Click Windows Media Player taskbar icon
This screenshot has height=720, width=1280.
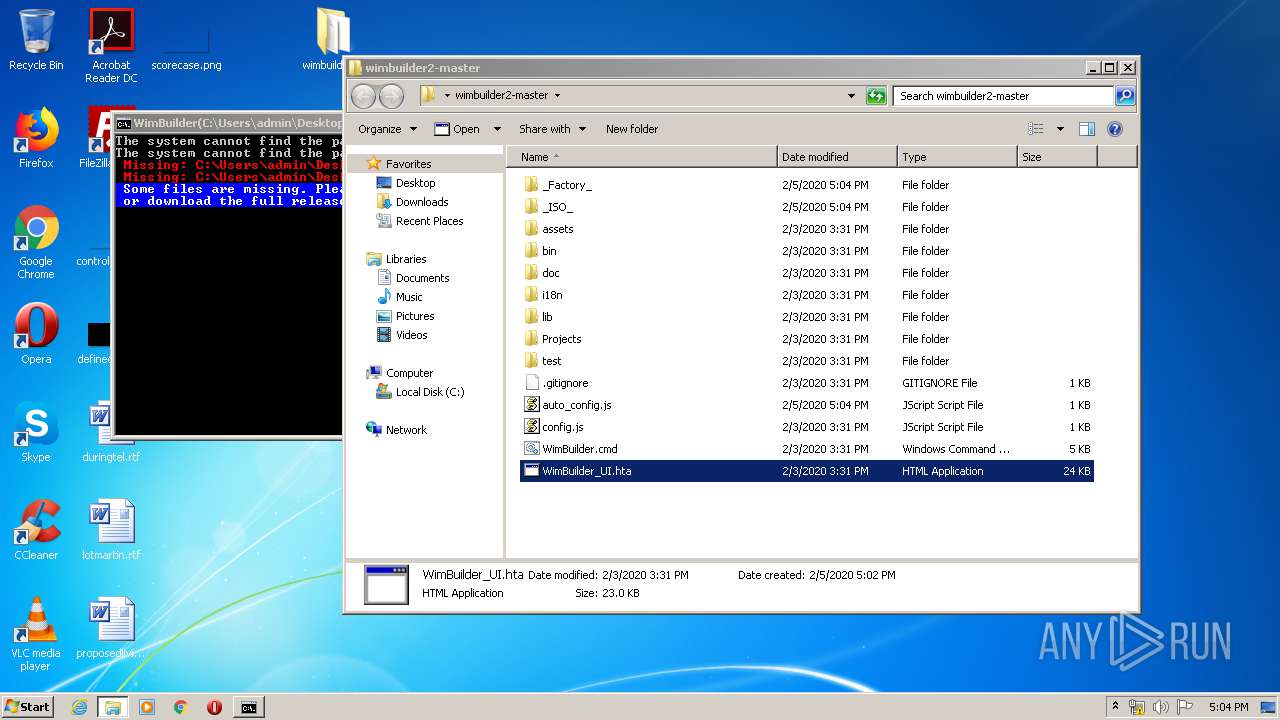pyautogui.click(x=147, y=707)
